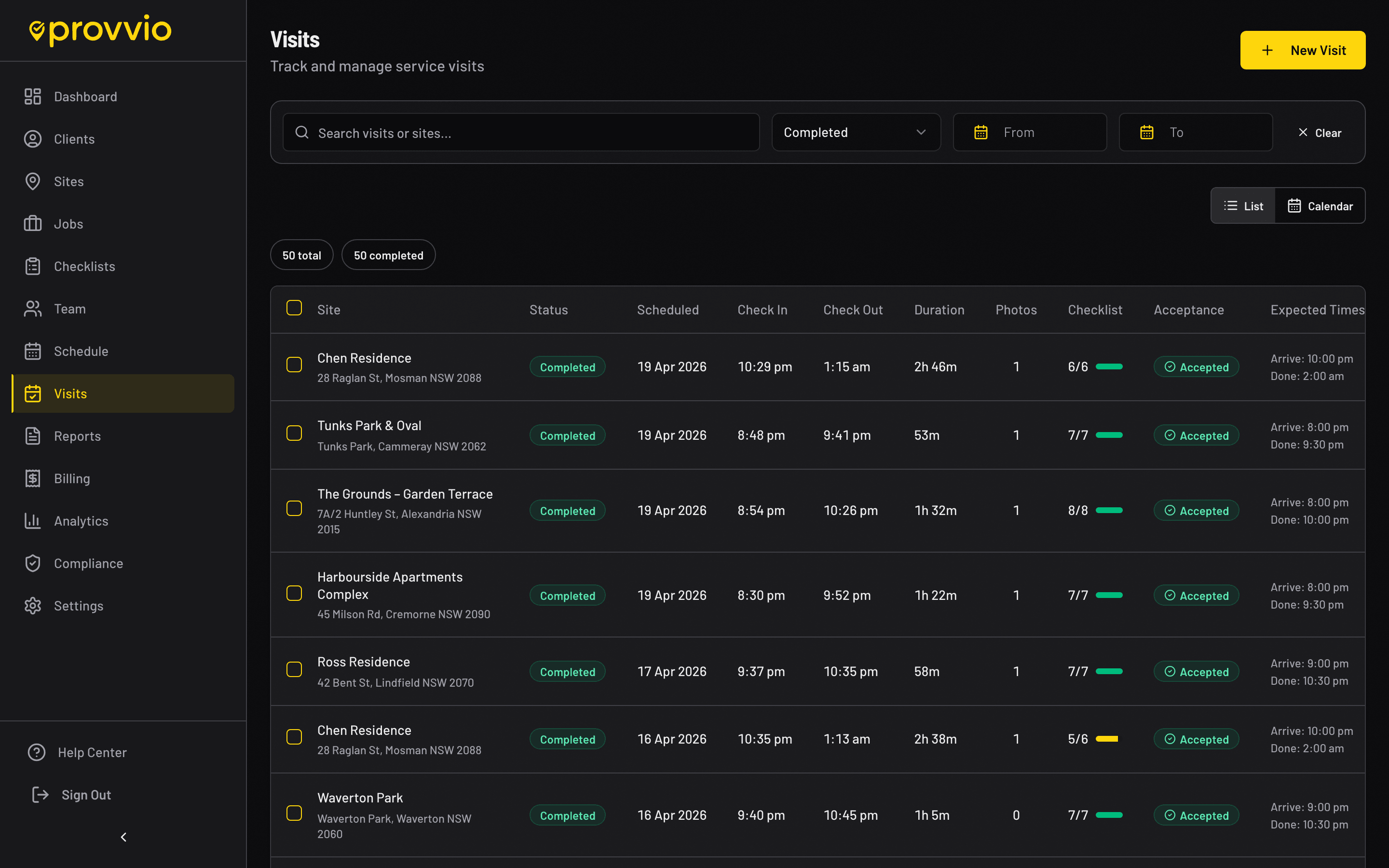The width and height of the screenshot is (1389, 868).
Task: Open the Help Center
Action: (92, 752)
